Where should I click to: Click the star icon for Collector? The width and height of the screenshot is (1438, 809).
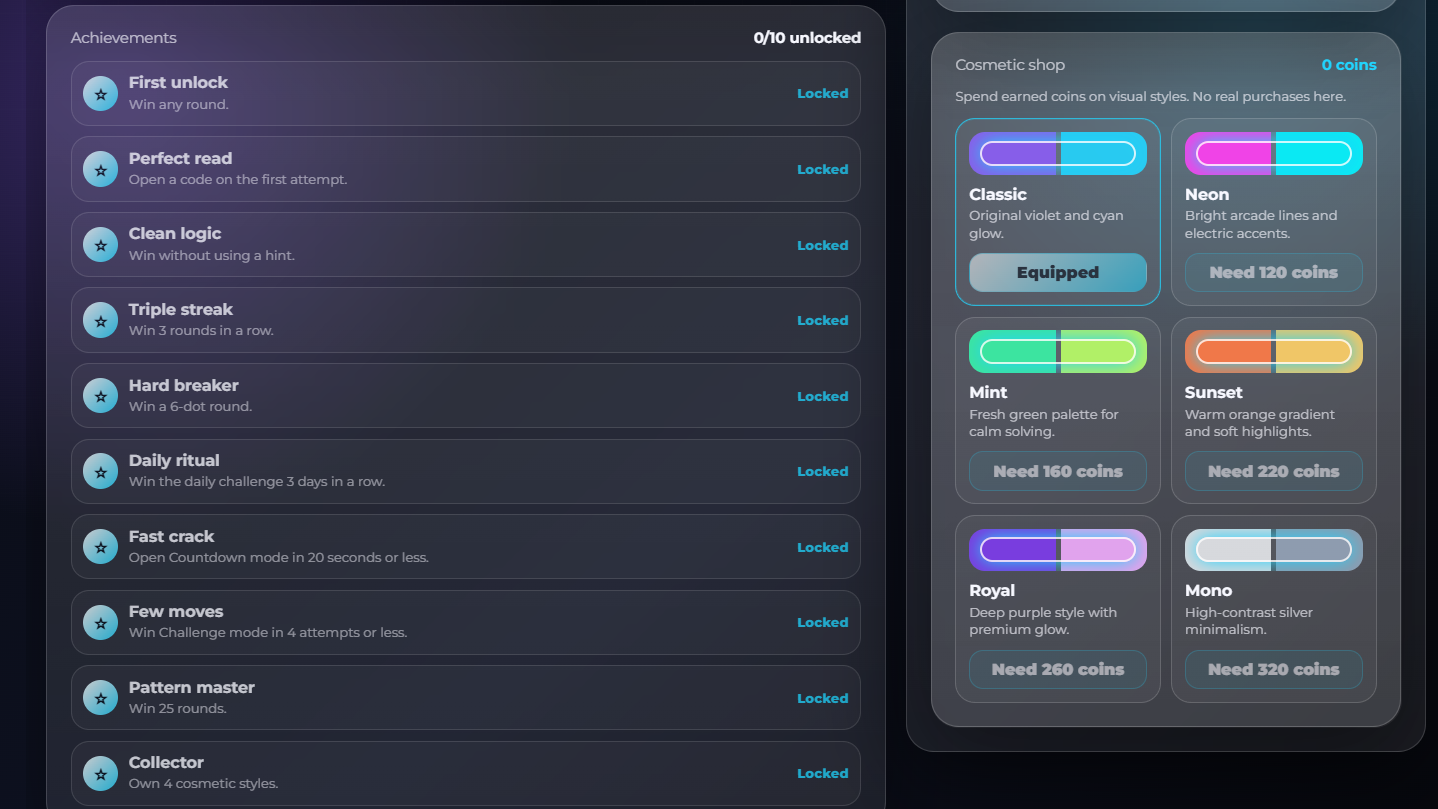pyautogui.click(x=100, y=774)
